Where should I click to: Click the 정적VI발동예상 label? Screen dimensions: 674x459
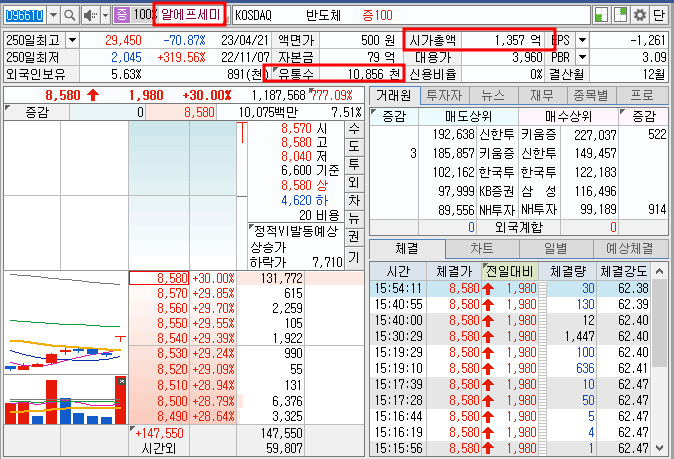point(296,232)
